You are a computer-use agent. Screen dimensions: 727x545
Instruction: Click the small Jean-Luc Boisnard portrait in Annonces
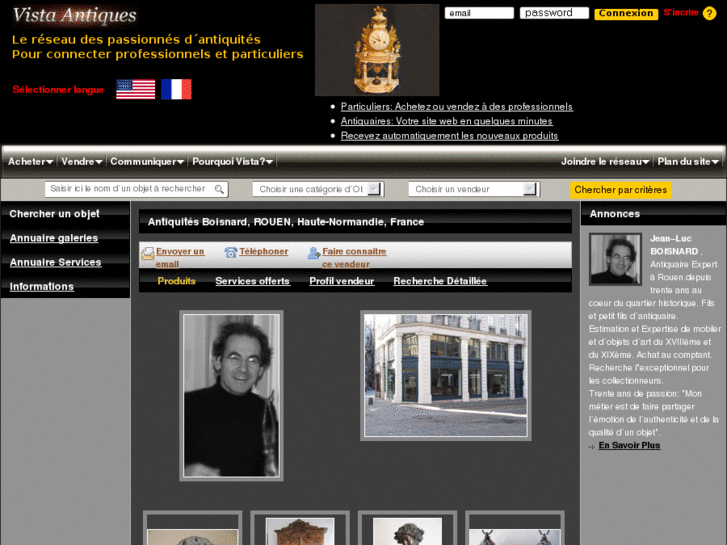pyautogui.click(x=615, y=259)
